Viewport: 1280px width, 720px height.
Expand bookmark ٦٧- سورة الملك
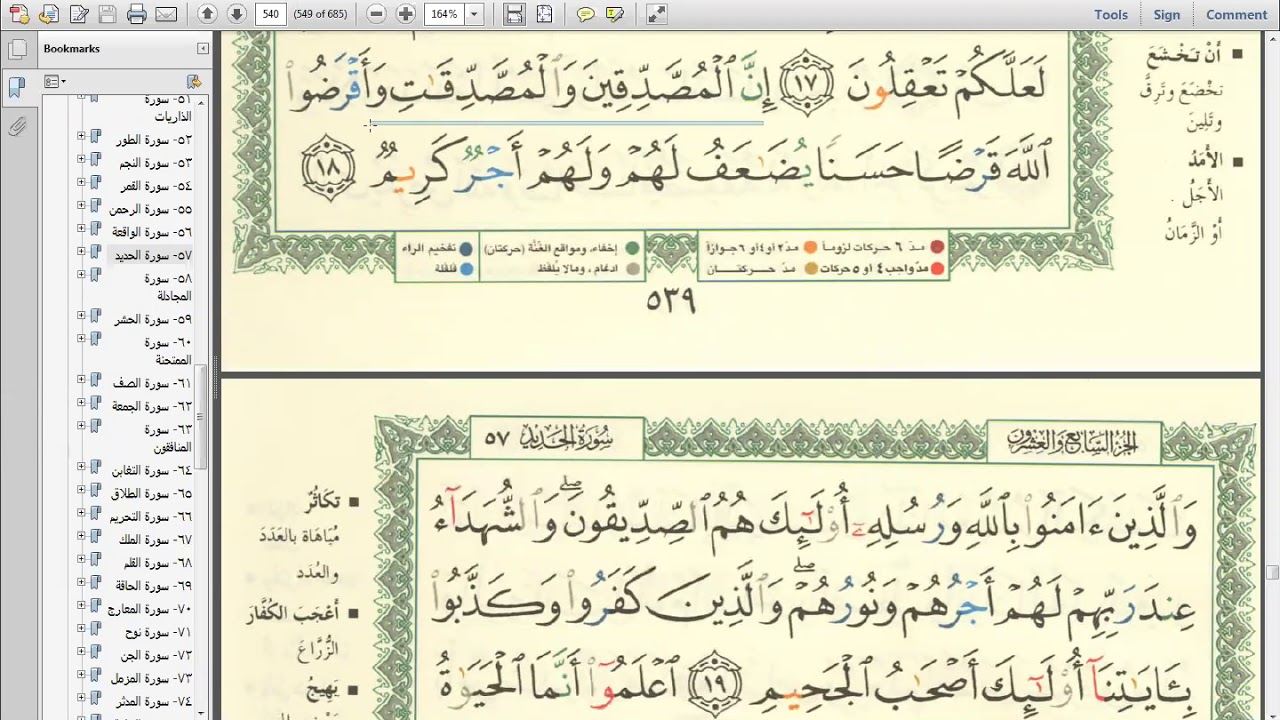81,535
